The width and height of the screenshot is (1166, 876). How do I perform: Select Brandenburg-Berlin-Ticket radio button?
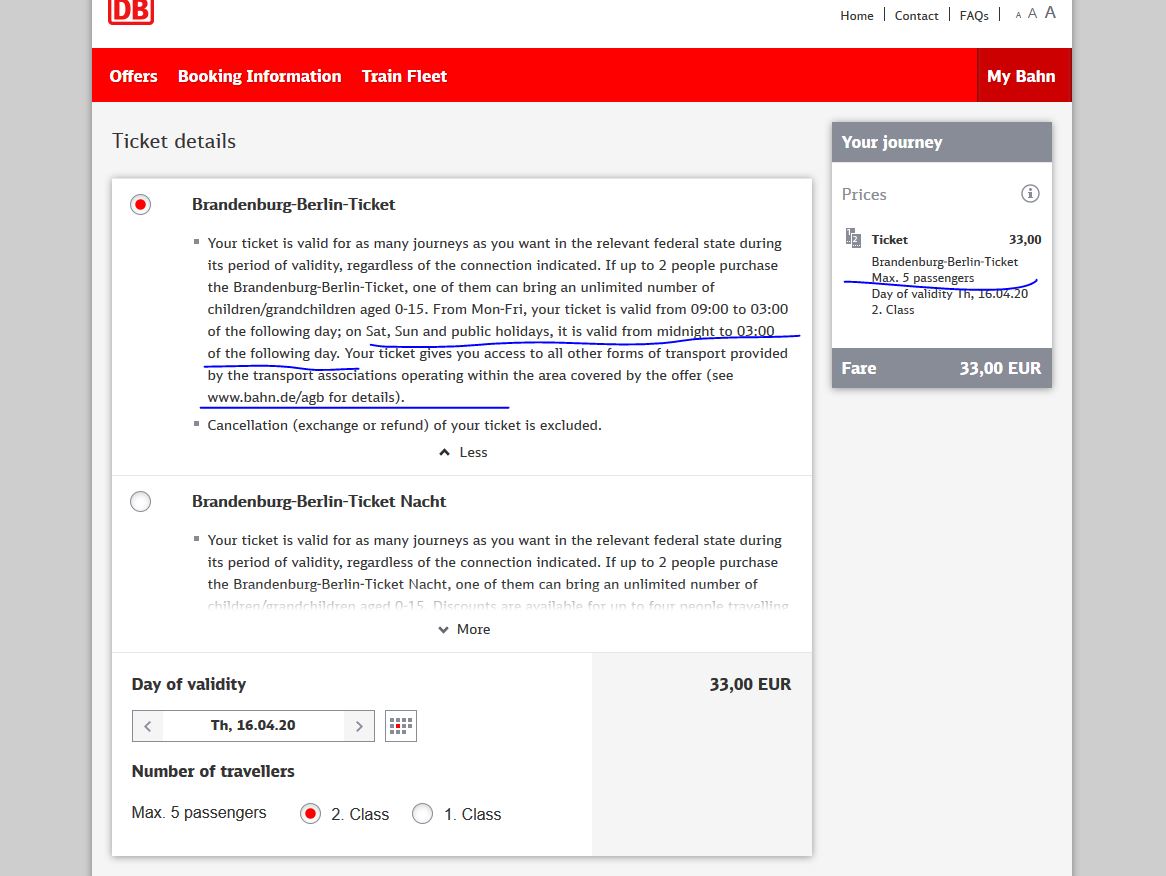pyautogui.click(x=141, y=204)
